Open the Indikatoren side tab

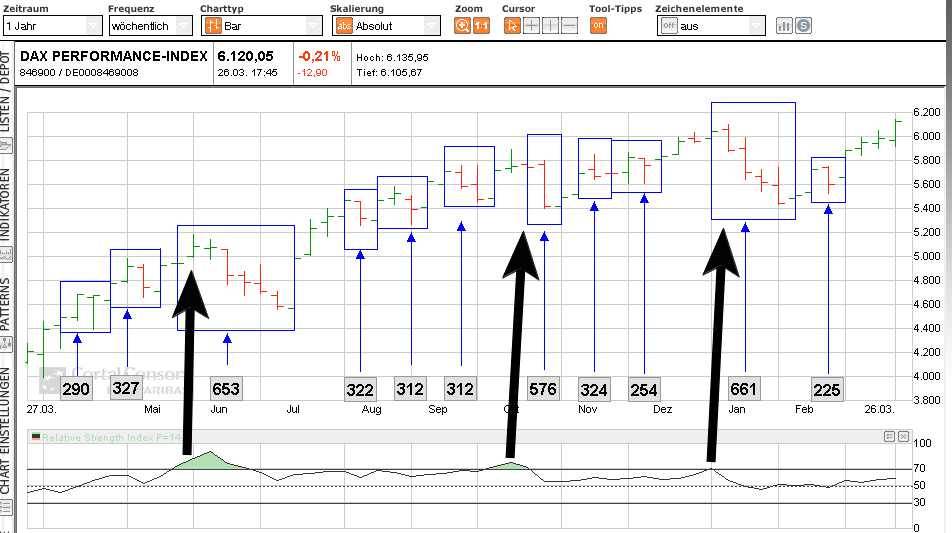5,204
